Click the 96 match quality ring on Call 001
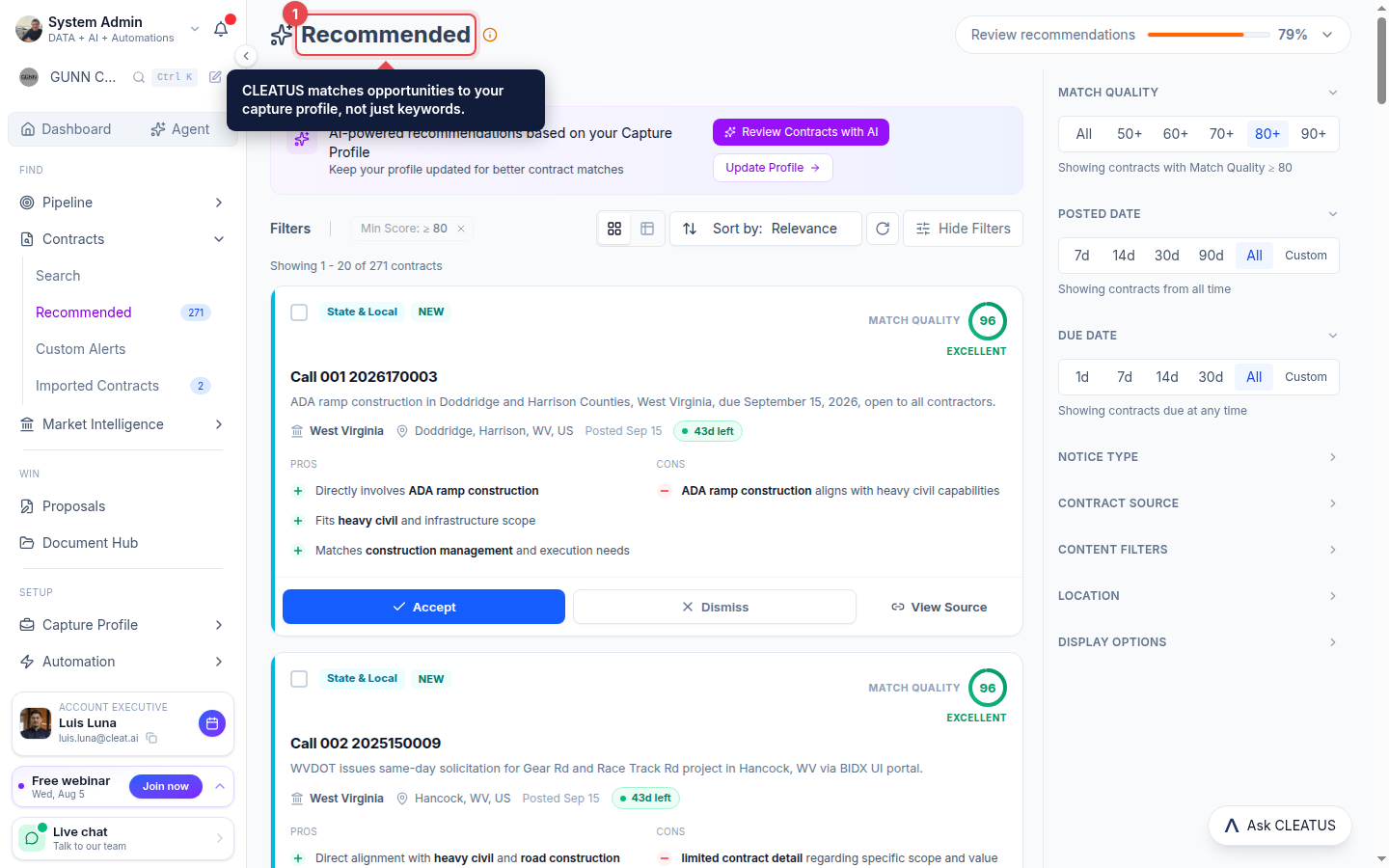The width and height of the screenshot is (1389, 868). [988, 321]
